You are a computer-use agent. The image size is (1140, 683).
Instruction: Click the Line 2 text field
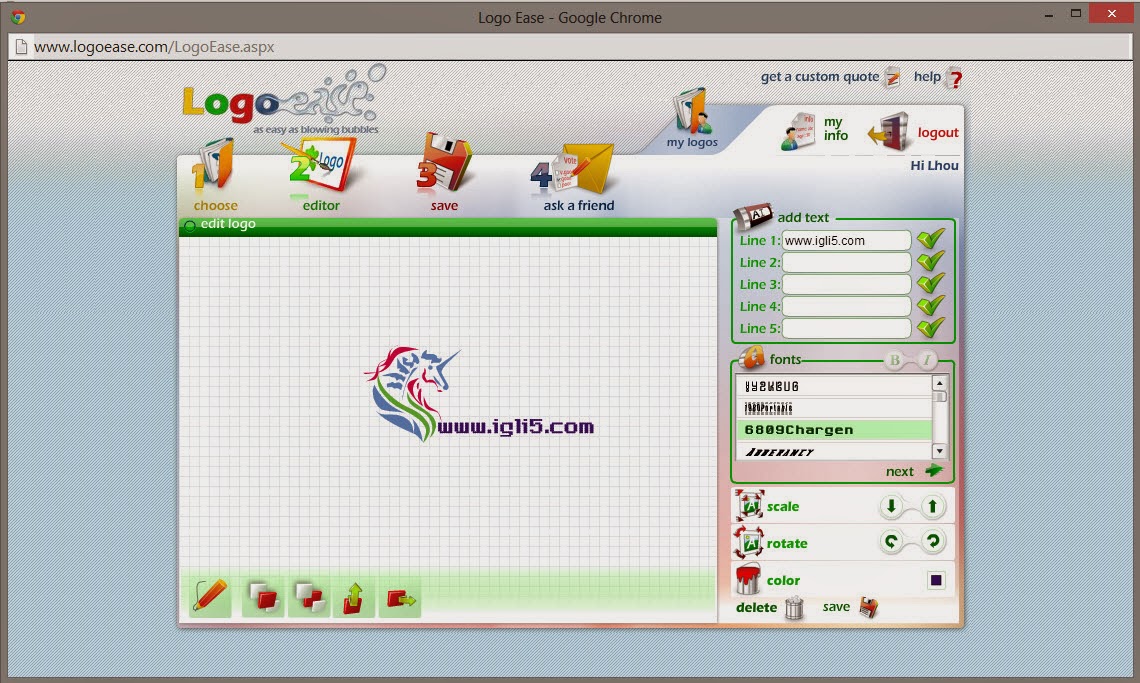point(846,263)
